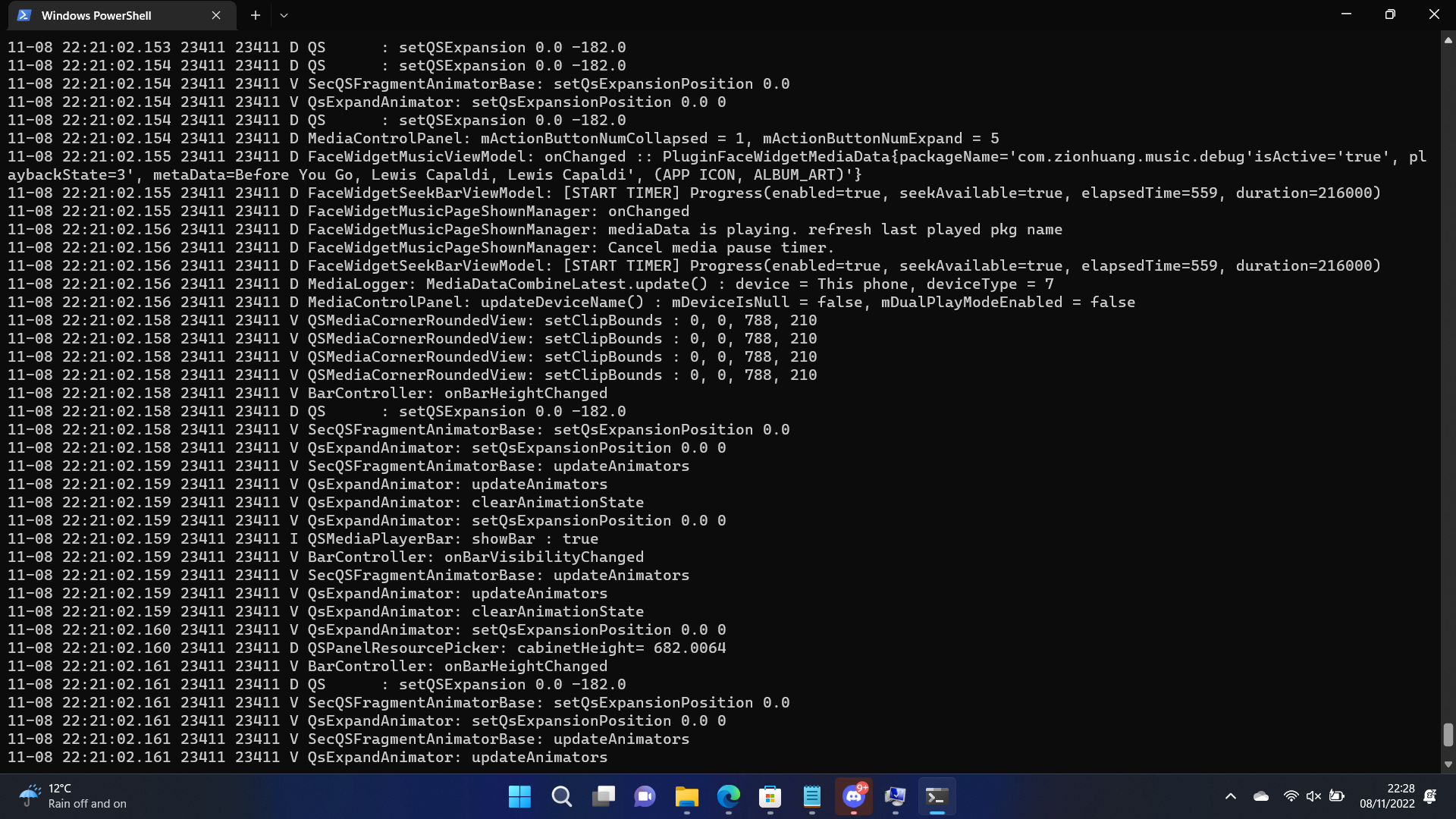Open the clock and date 22:28
This screenshot has height=819, width=1456.
tap(1387, 796)
